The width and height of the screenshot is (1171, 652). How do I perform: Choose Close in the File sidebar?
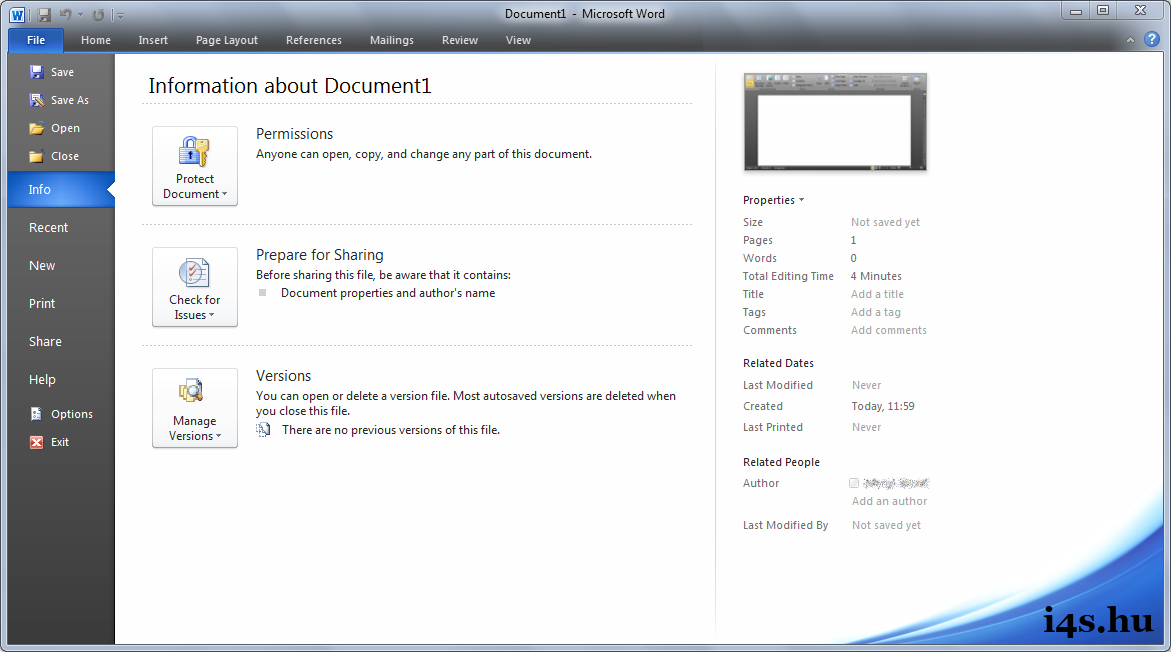[54, 156]
